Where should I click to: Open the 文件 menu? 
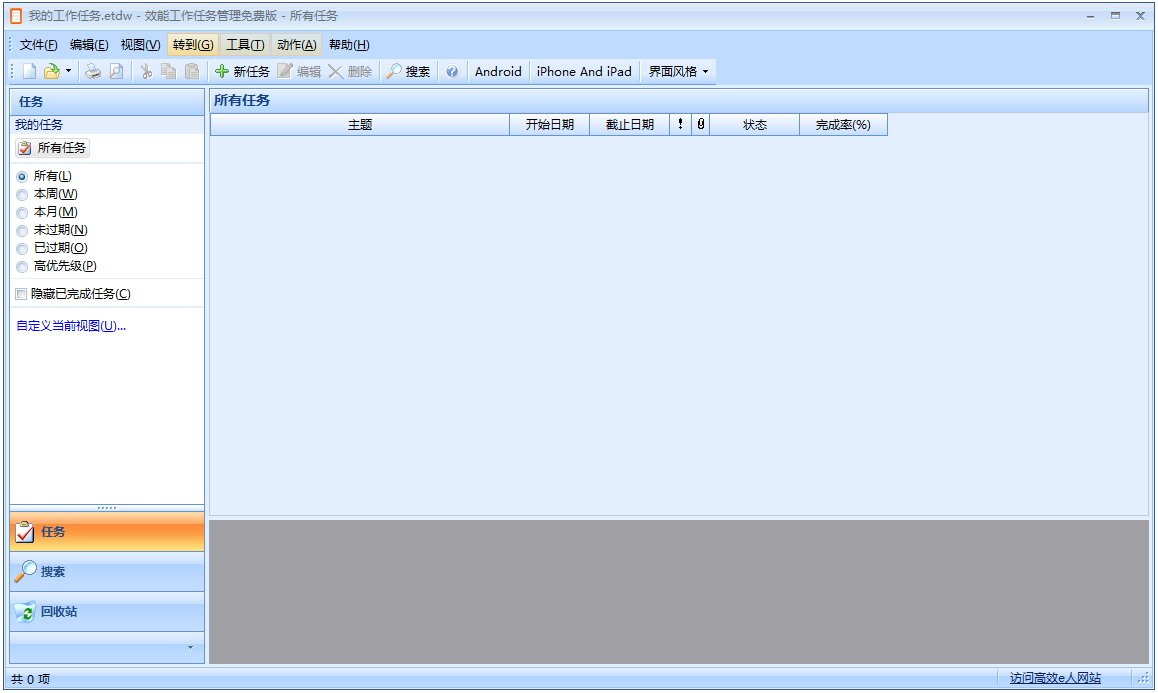38,45
